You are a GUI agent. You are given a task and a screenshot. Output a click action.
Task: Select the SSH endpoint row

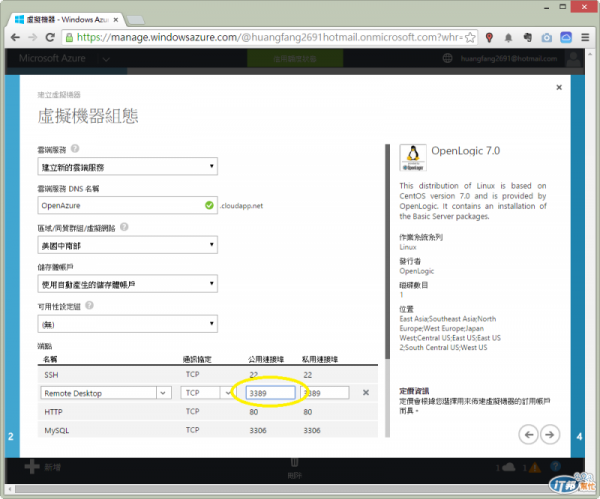[208, 375]
